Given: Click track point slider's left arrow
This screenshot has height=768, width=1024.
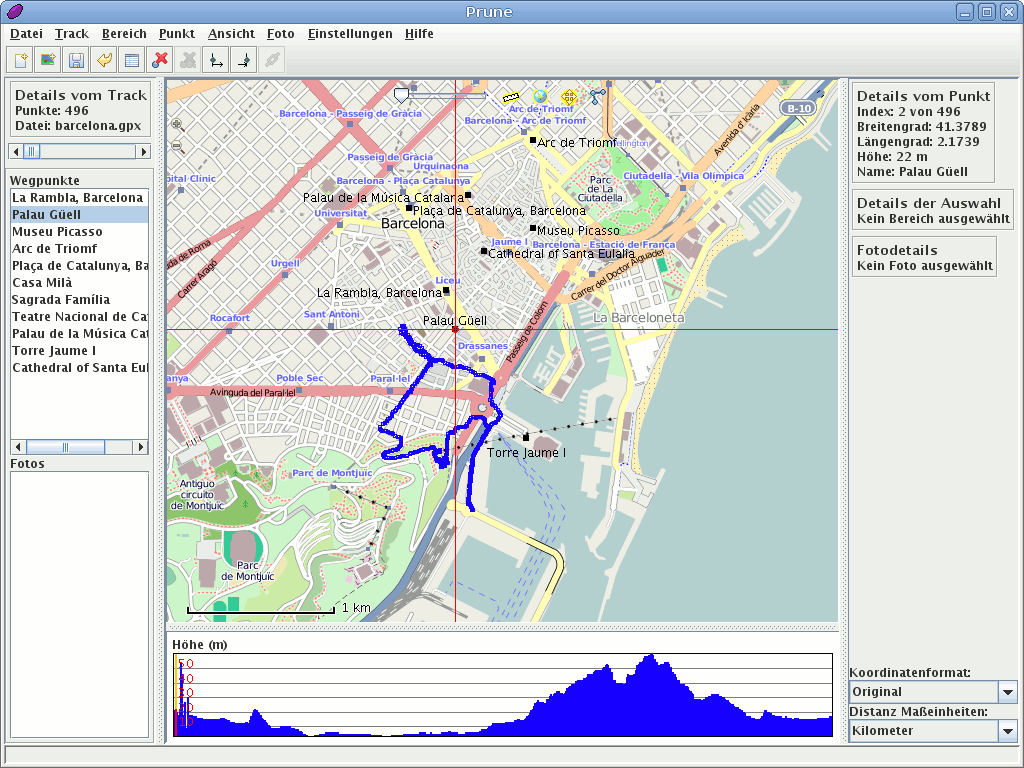Looking at the screenshot, I should 16,152.
